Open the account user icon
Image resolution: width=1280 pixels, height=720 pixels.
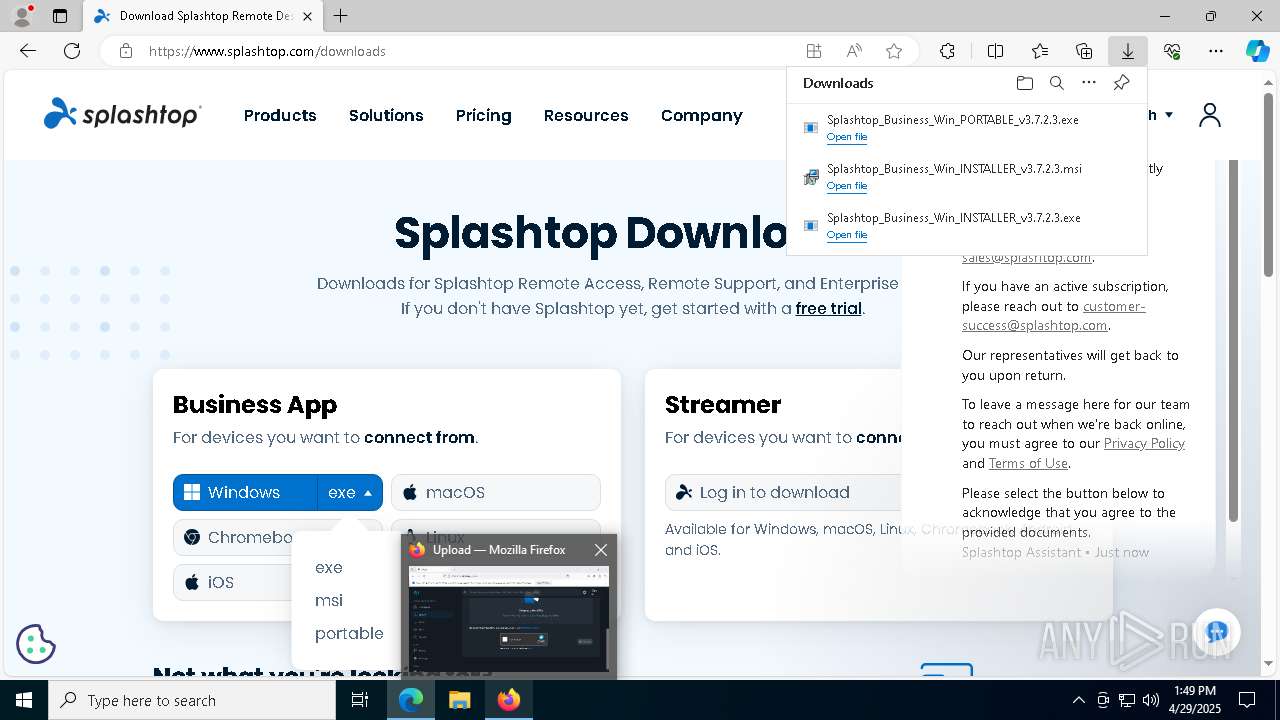[1209, 115]
